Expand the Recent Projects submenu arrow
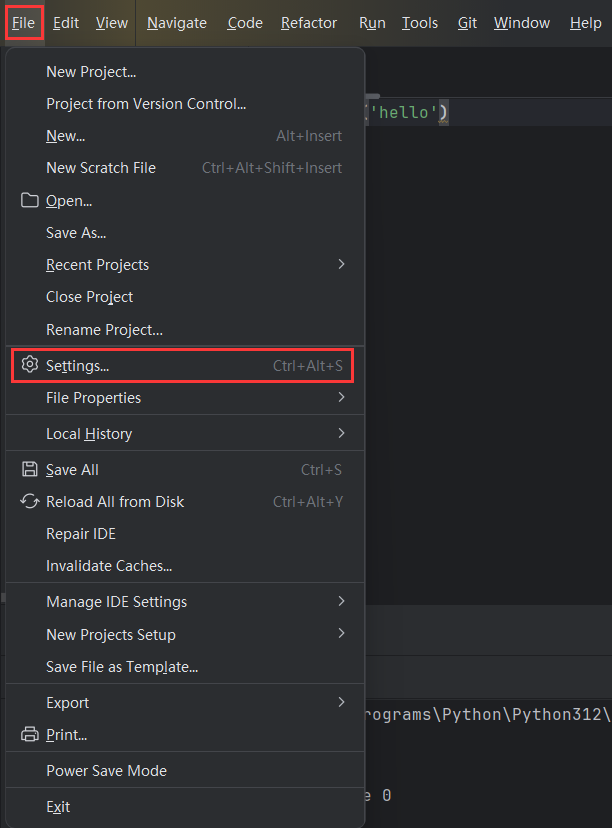Screen dimensions: 612x828 (x=341, y=265)
